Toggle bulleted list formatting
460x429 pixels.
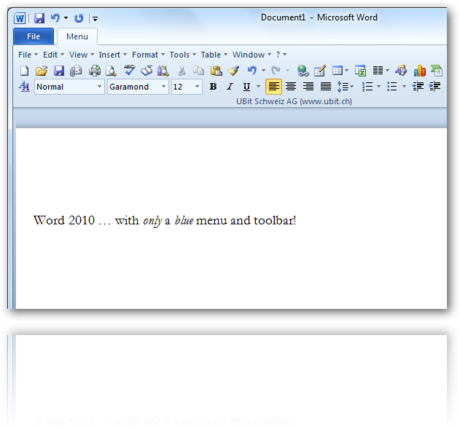[x=392, y=87]
